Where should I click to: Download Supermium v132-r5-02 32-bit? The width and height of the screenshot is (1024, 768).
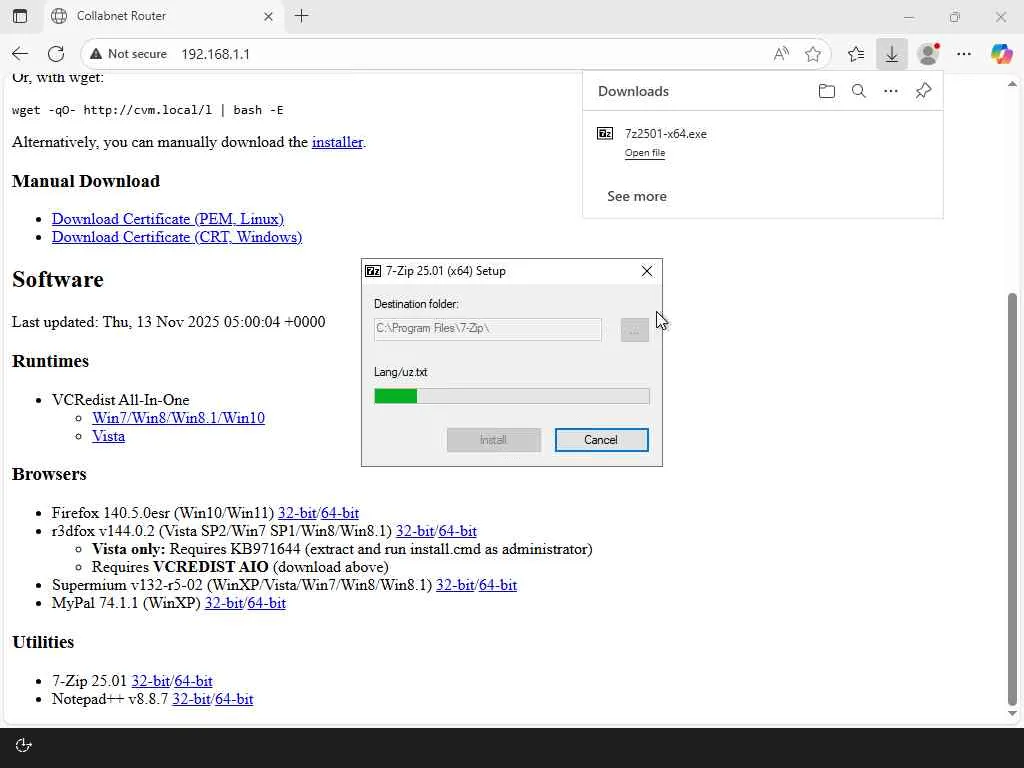(455, 585)
